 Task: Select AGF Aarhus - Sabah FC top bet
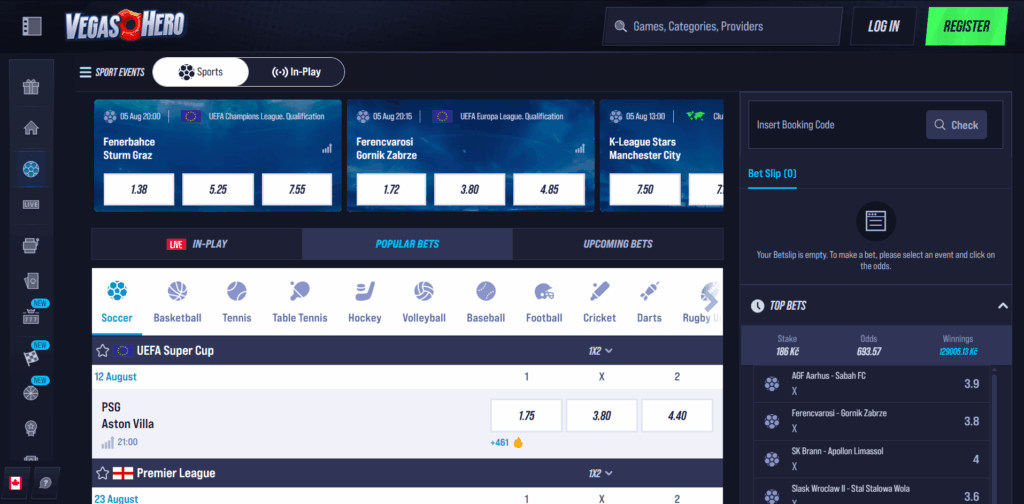(873, 383)
